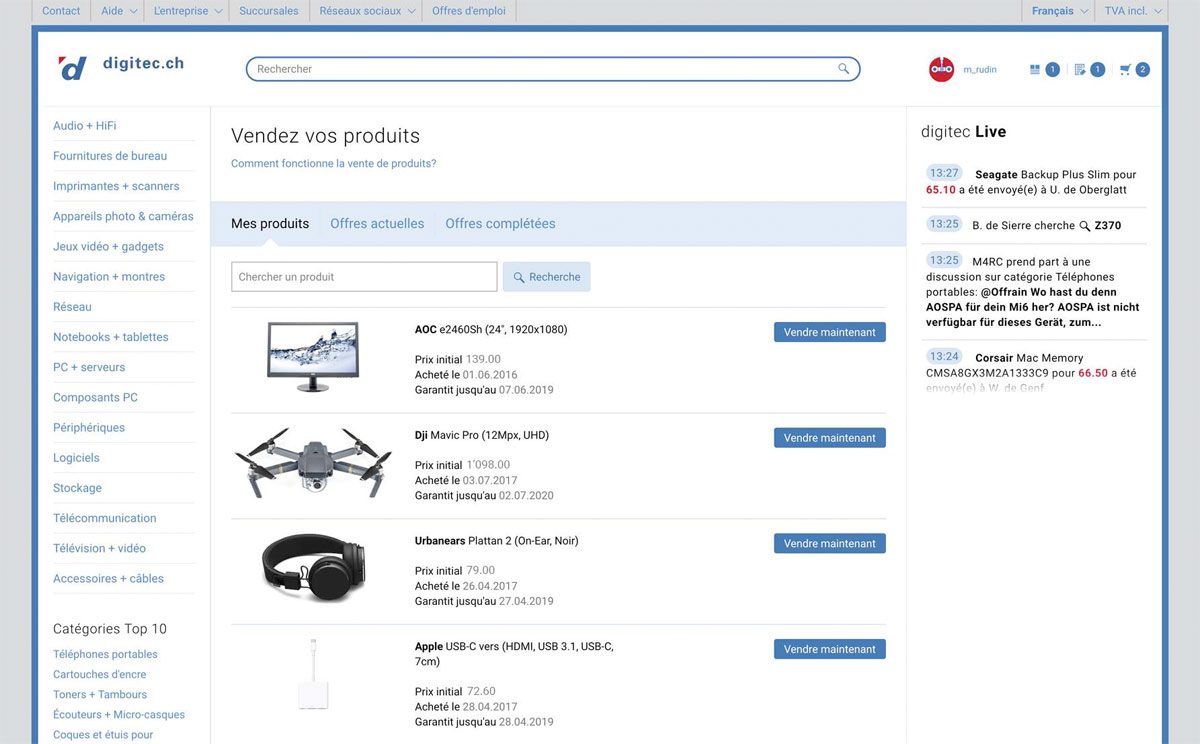Open the TVA incl. dropdown
The width and height of the screenshot is (1200, 744).
coord(1133,11)
